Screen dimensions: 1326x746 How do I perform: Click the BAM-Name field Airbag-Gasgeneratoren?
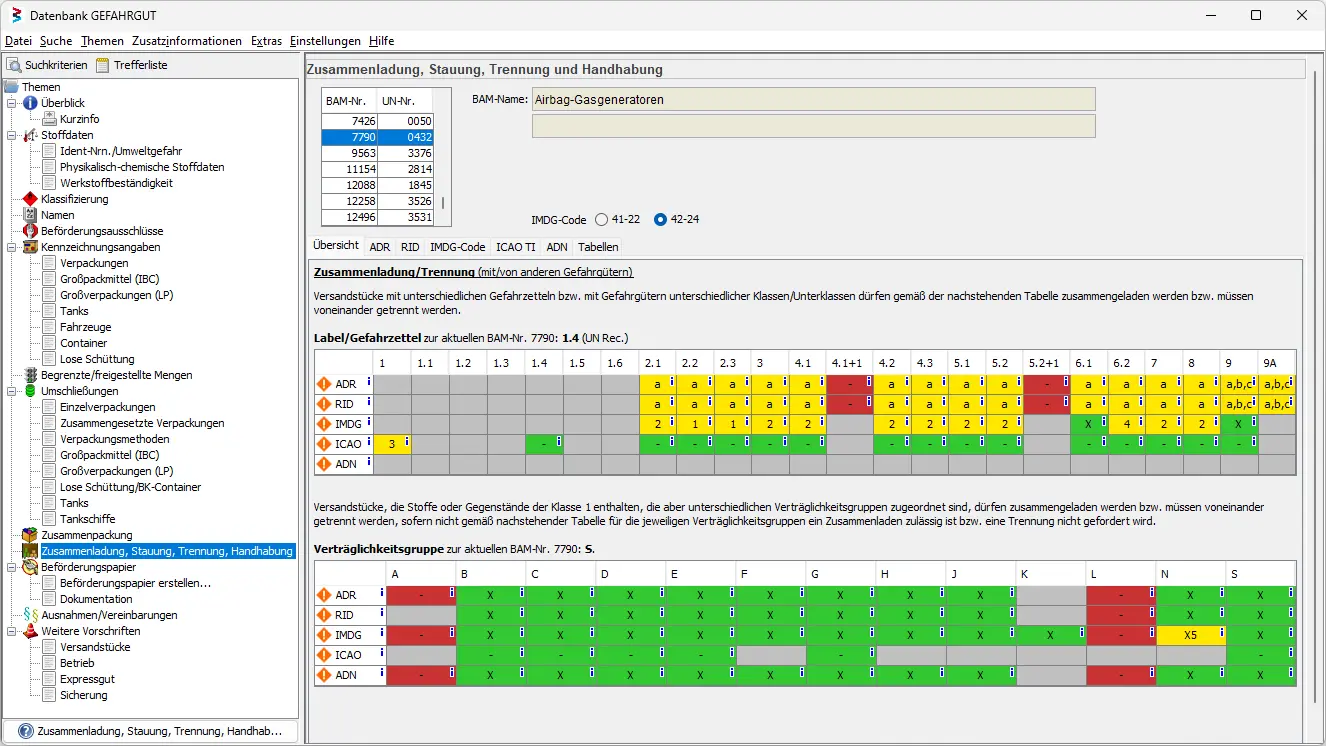(x=813, y=99)
